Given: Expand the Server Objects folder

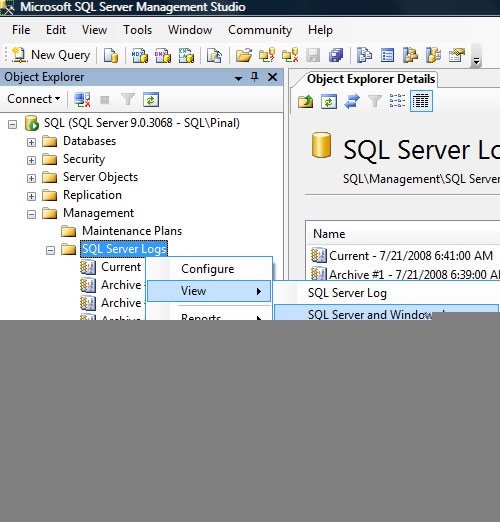Looking at the screenshot, I should 31,178.
